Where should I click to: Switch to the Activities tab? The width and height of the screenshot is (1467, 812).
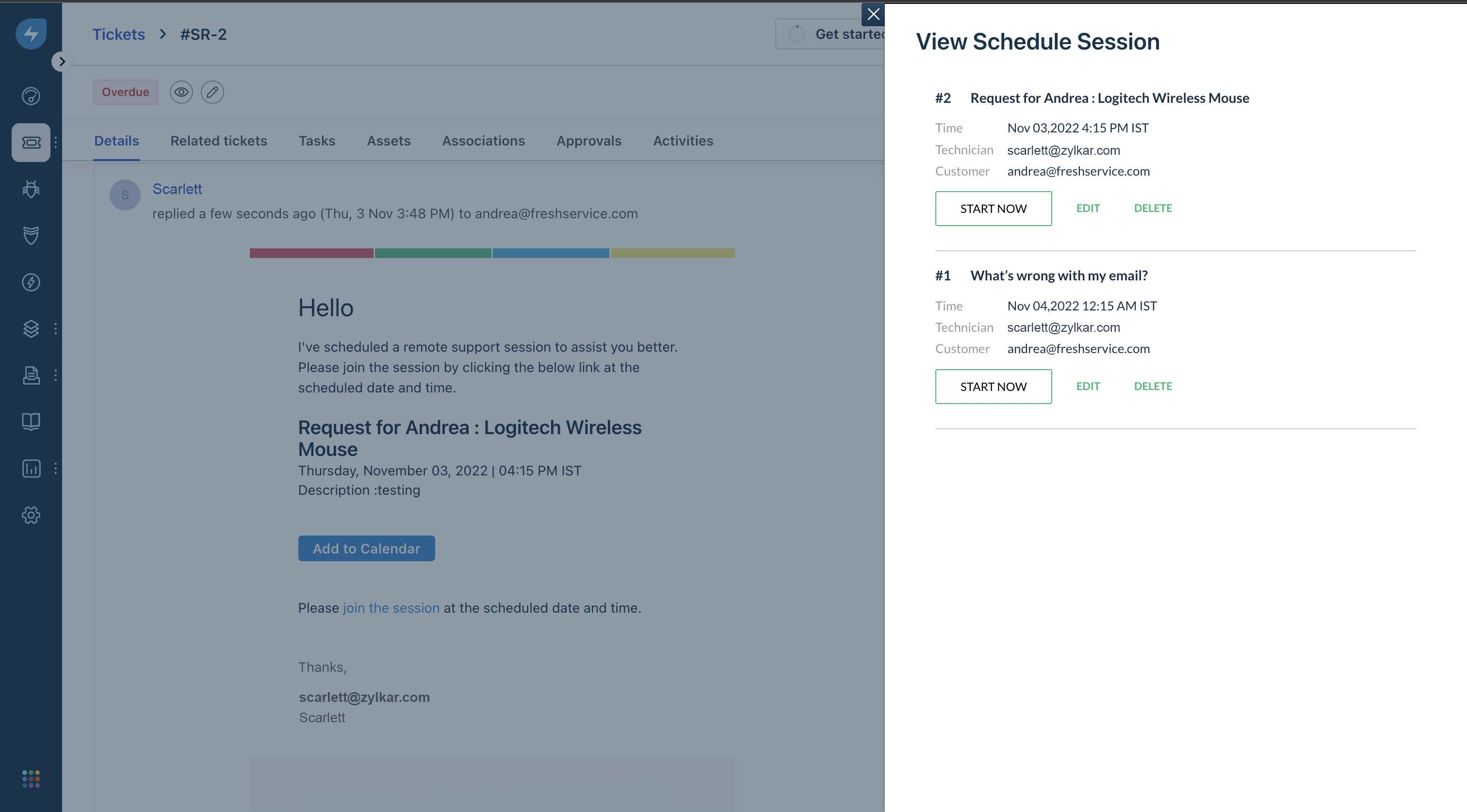click(x=683, y=141)
